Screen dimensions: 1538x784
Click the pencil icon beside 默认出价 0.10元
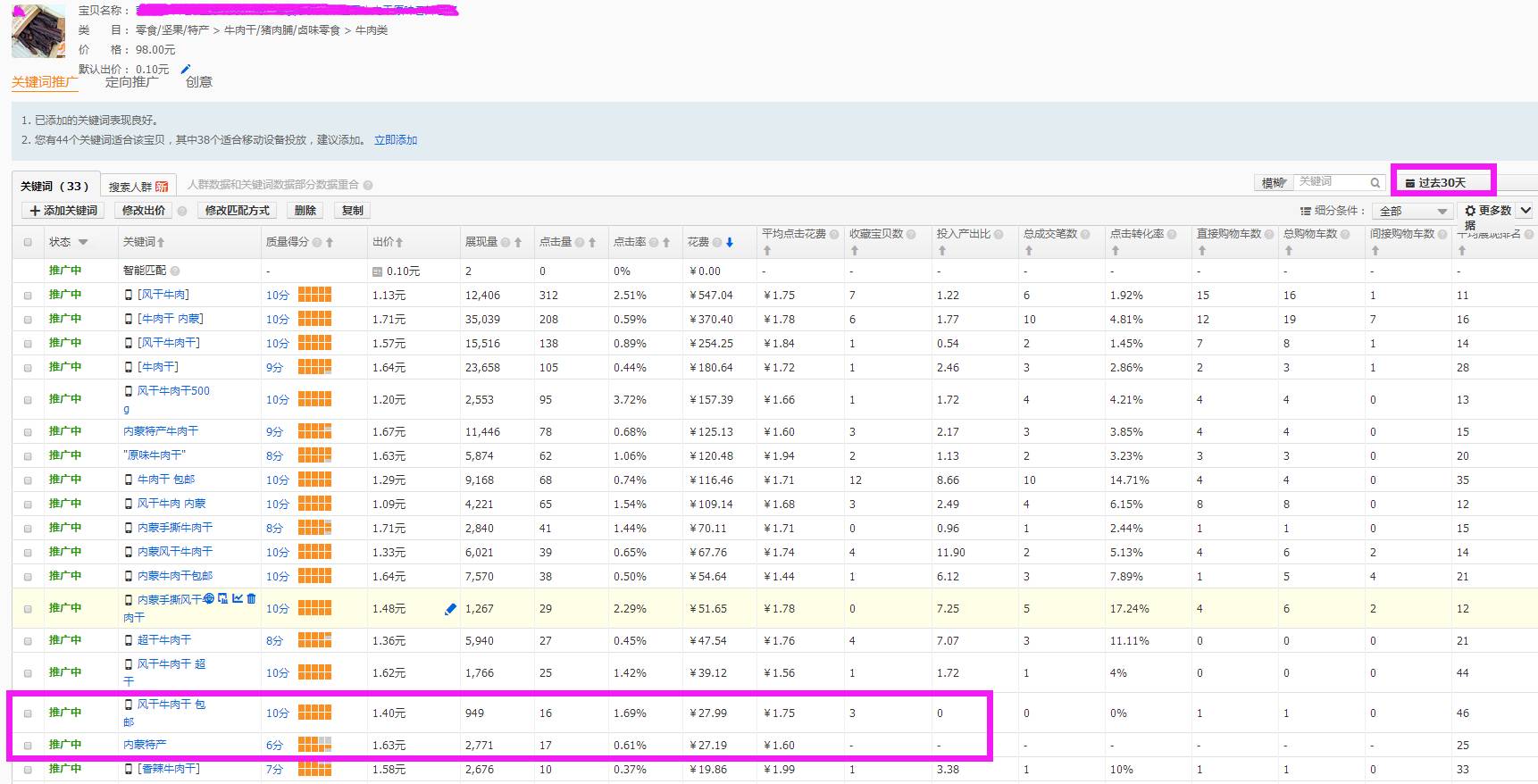click(186, 69)
